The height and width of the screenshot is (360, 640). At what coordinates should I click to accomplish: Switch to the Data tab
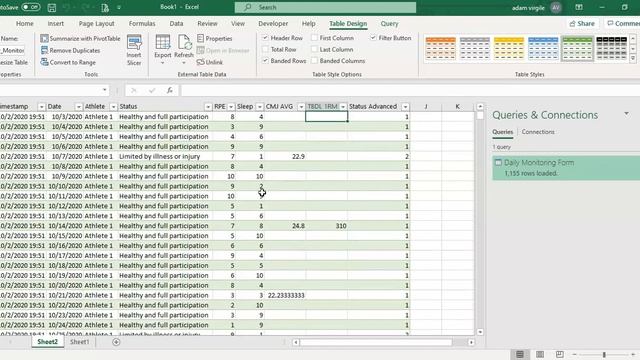click(176, 24)
